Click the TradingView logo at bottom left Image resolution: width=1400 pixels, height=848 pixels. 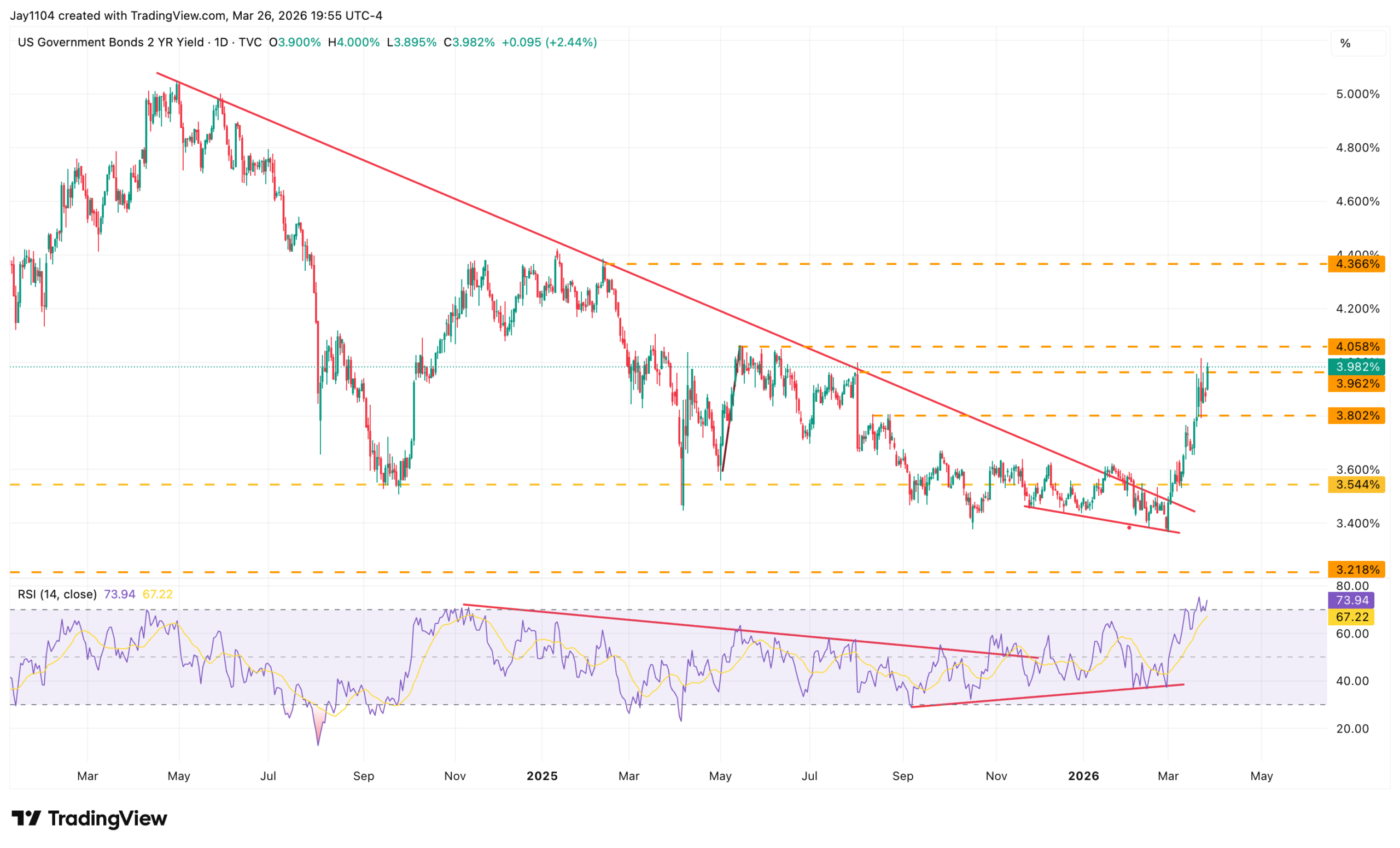click(x=89, y=818)
